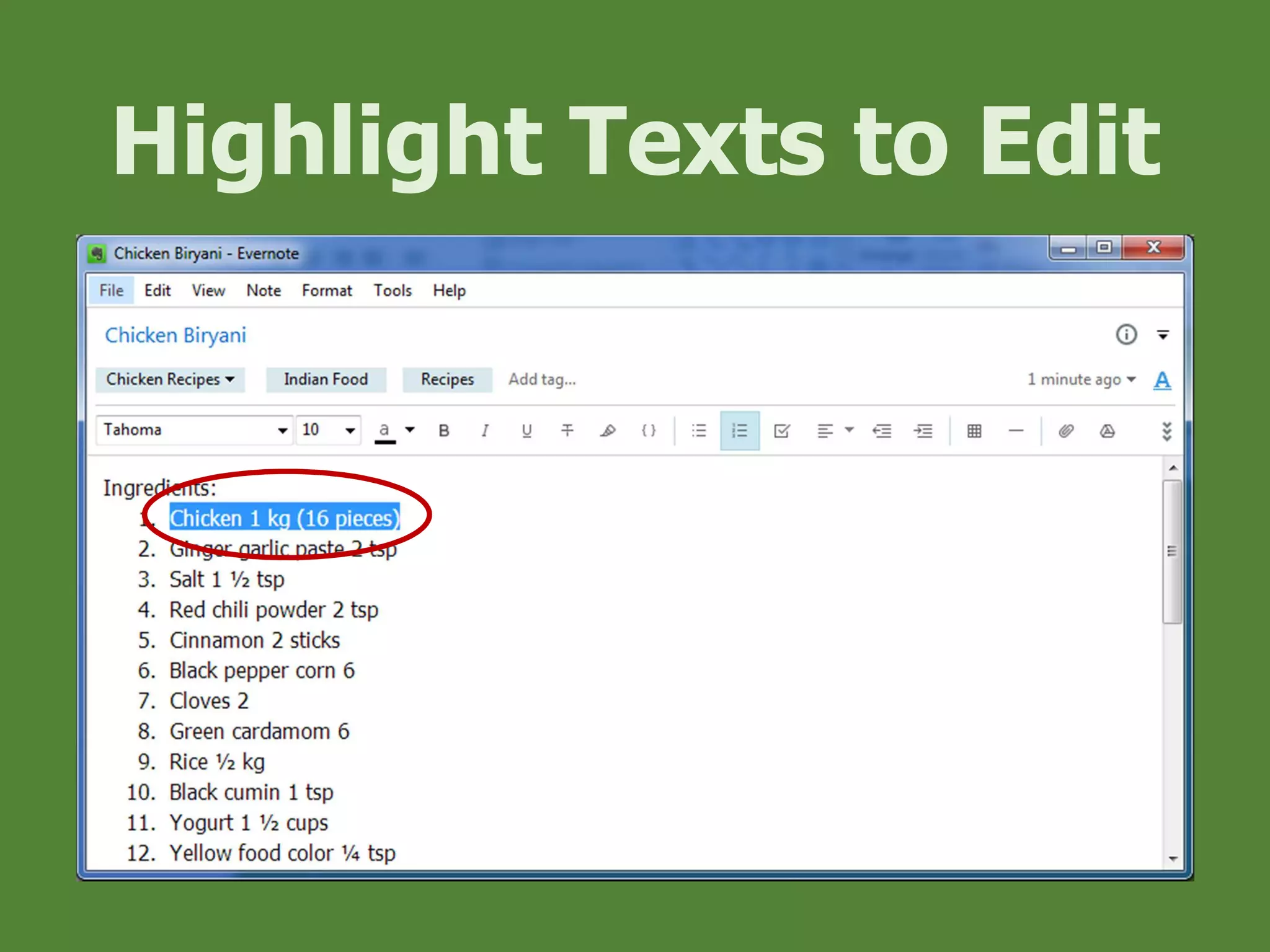The image size is (1270, 952).
Task: Attach from Google Drive
Action: pyautogui.click(x=1108, y=431)
